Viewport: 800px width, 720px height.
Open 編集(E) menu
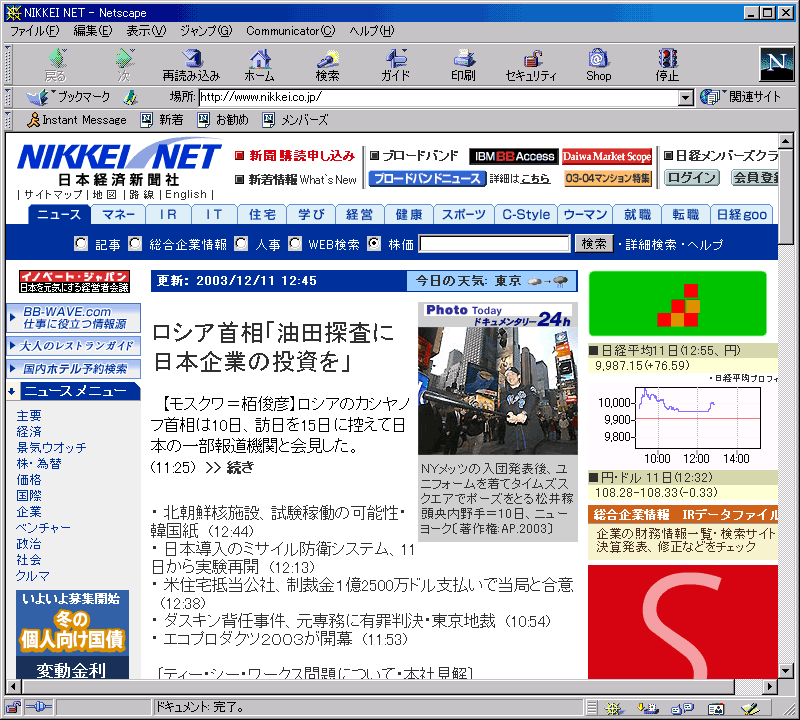tap(92, 31)
